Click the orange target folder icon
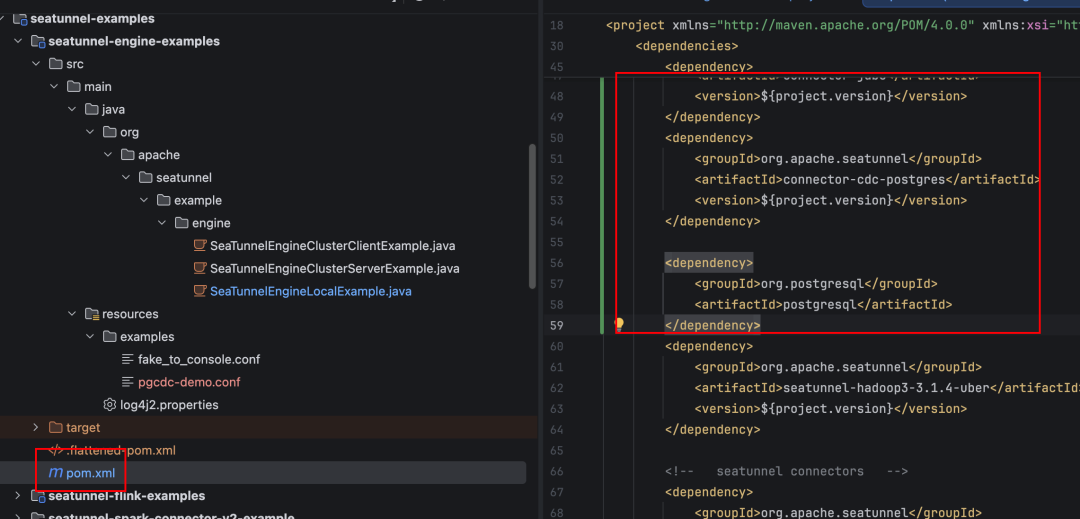1080x519 pixels. pos(56,427)
